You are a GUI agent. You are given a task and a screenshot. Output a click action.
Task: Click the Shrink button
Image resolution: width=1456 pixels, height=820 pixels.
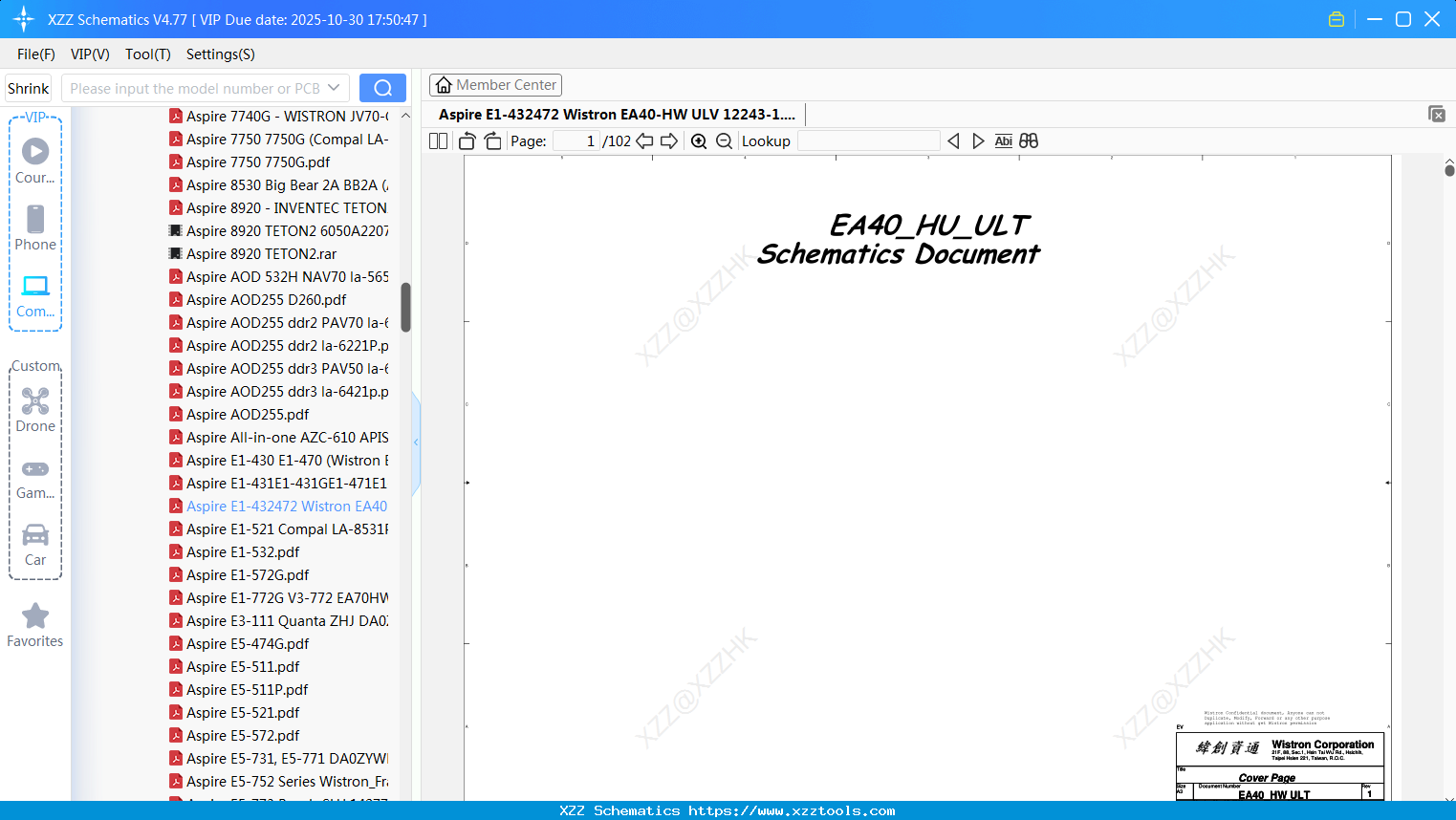tap(29, 88)
